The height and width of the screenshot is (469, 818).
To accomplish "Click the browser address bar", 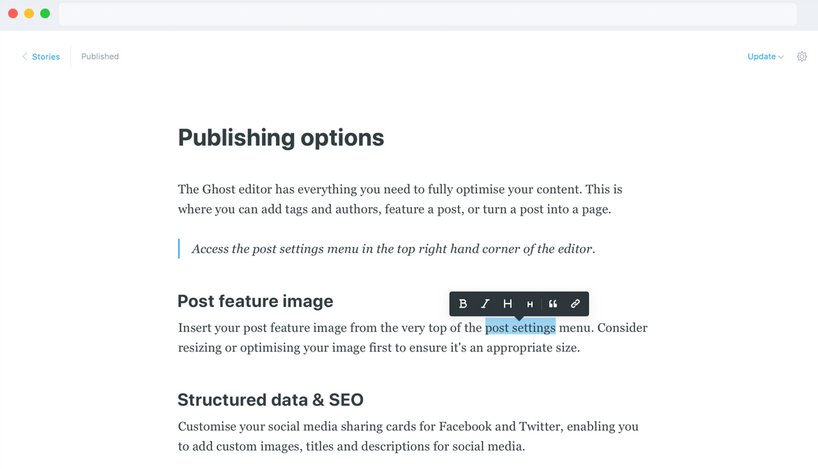I will [x=428, y=14].
